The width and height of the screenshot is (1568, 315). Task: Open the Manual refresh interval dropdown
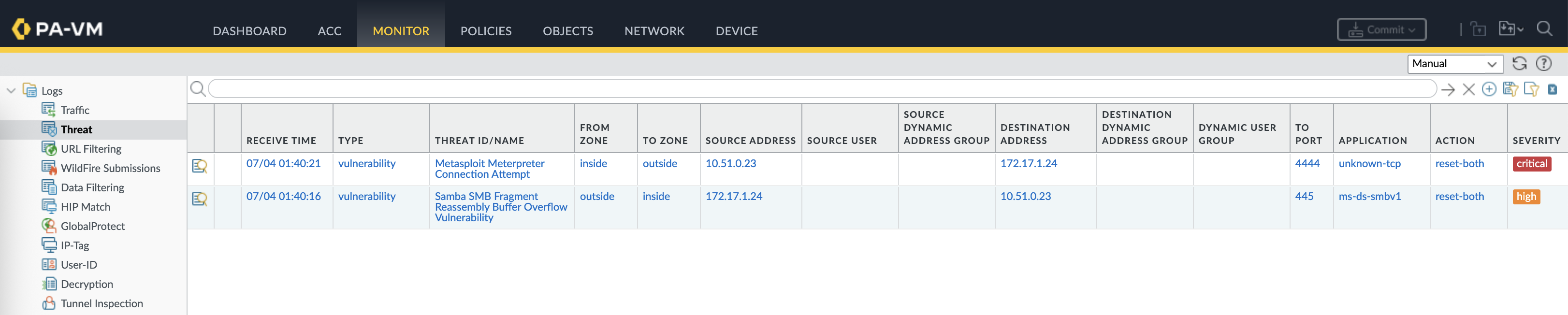coord(1455,64)
